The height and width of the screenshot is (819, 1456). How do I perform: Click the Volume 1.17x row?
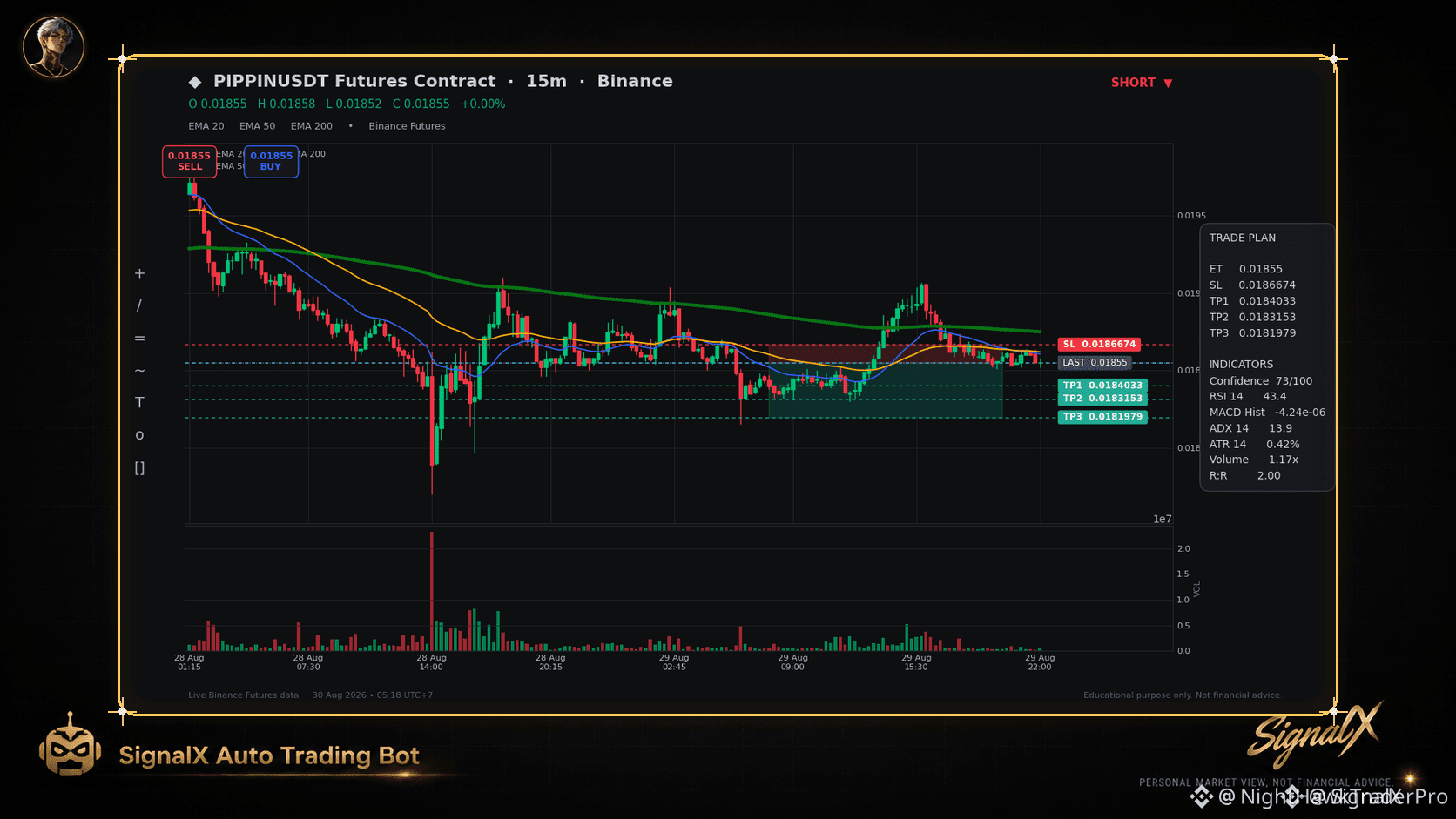pos(1254,460)
